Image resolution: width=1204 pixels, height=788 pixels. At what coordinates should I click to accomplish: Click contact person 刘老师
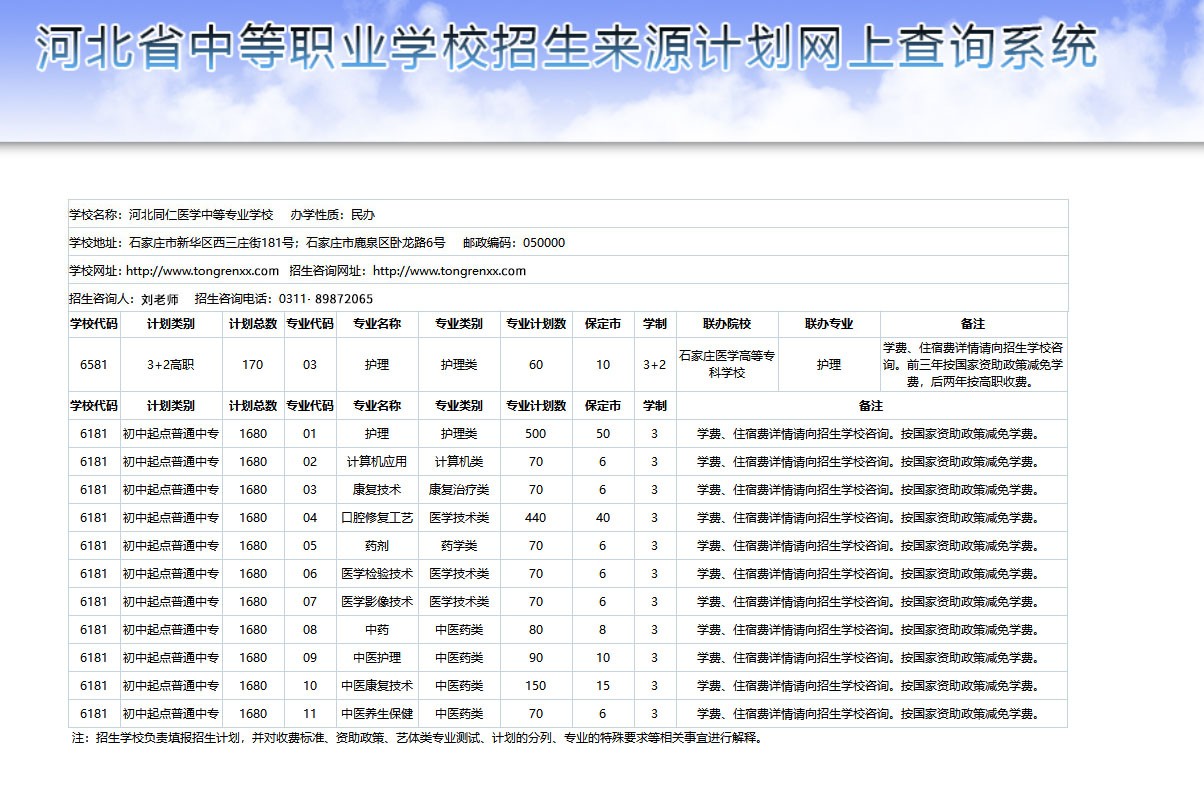click(160, 299)
